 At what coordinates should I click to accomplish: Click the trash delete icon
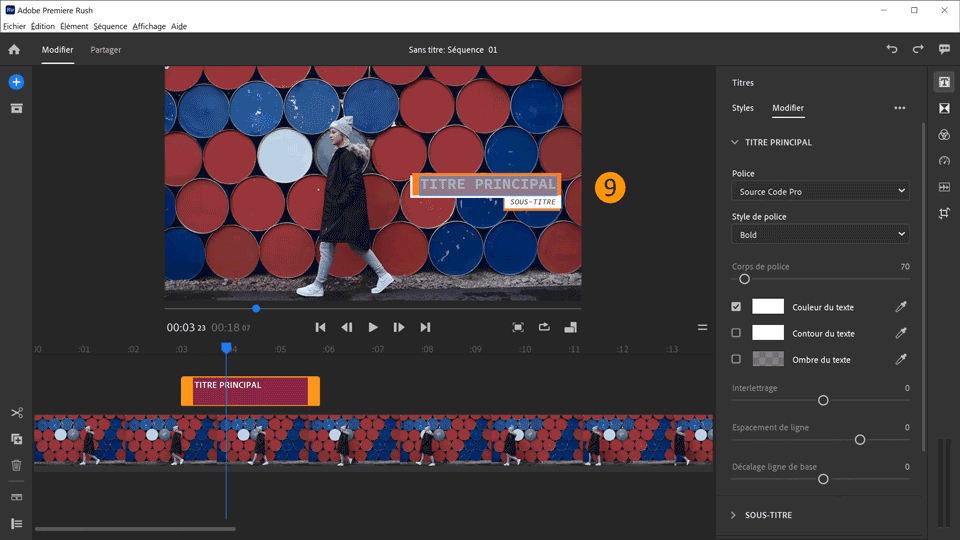coord(16,465)
